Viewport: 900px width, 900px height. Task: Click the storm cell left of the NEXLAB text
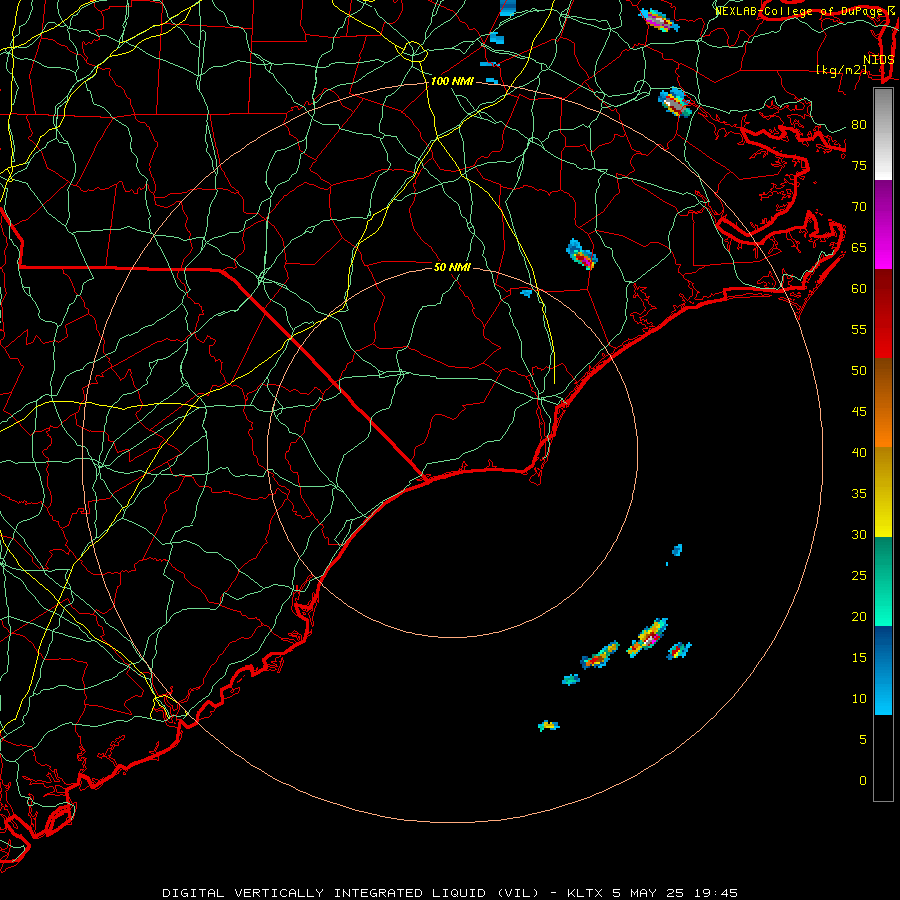pyautogui.click(x=659, y=20)
